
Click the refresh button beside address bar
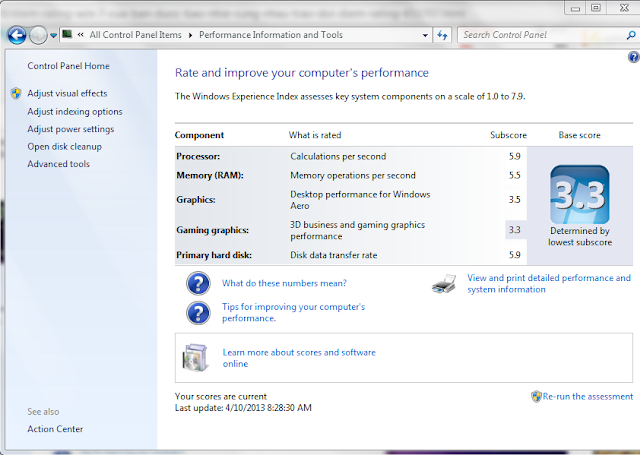point(442,35)
